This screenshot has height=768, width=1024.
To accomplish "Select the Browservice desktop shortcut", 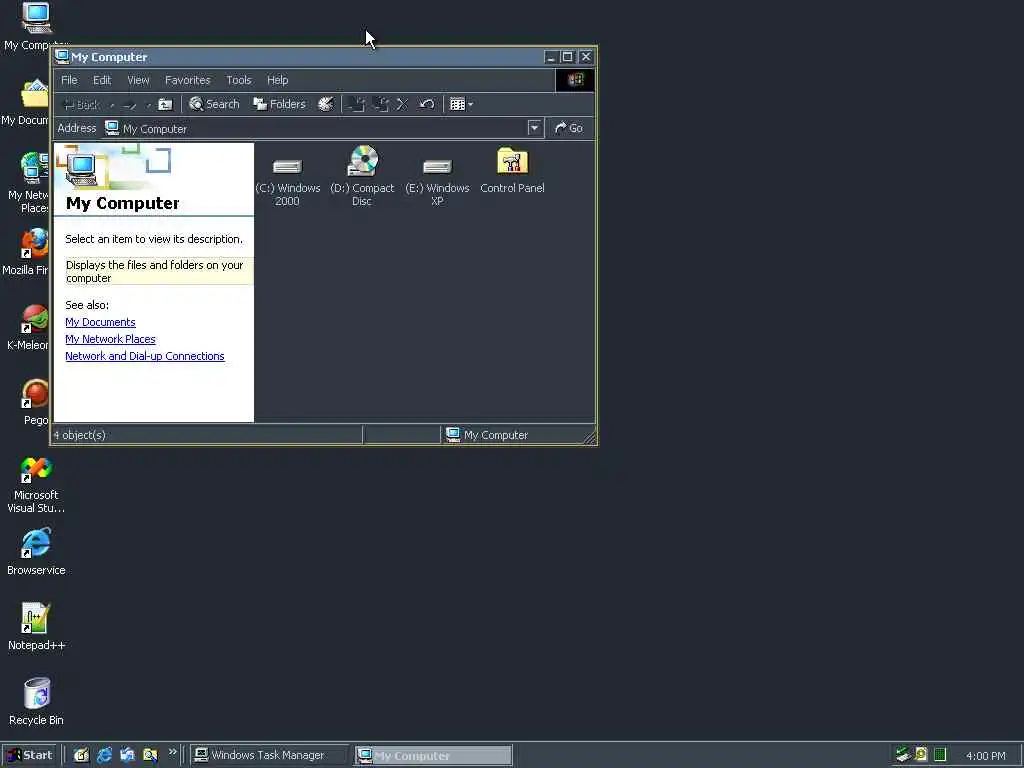I will (x=36, y=552).
